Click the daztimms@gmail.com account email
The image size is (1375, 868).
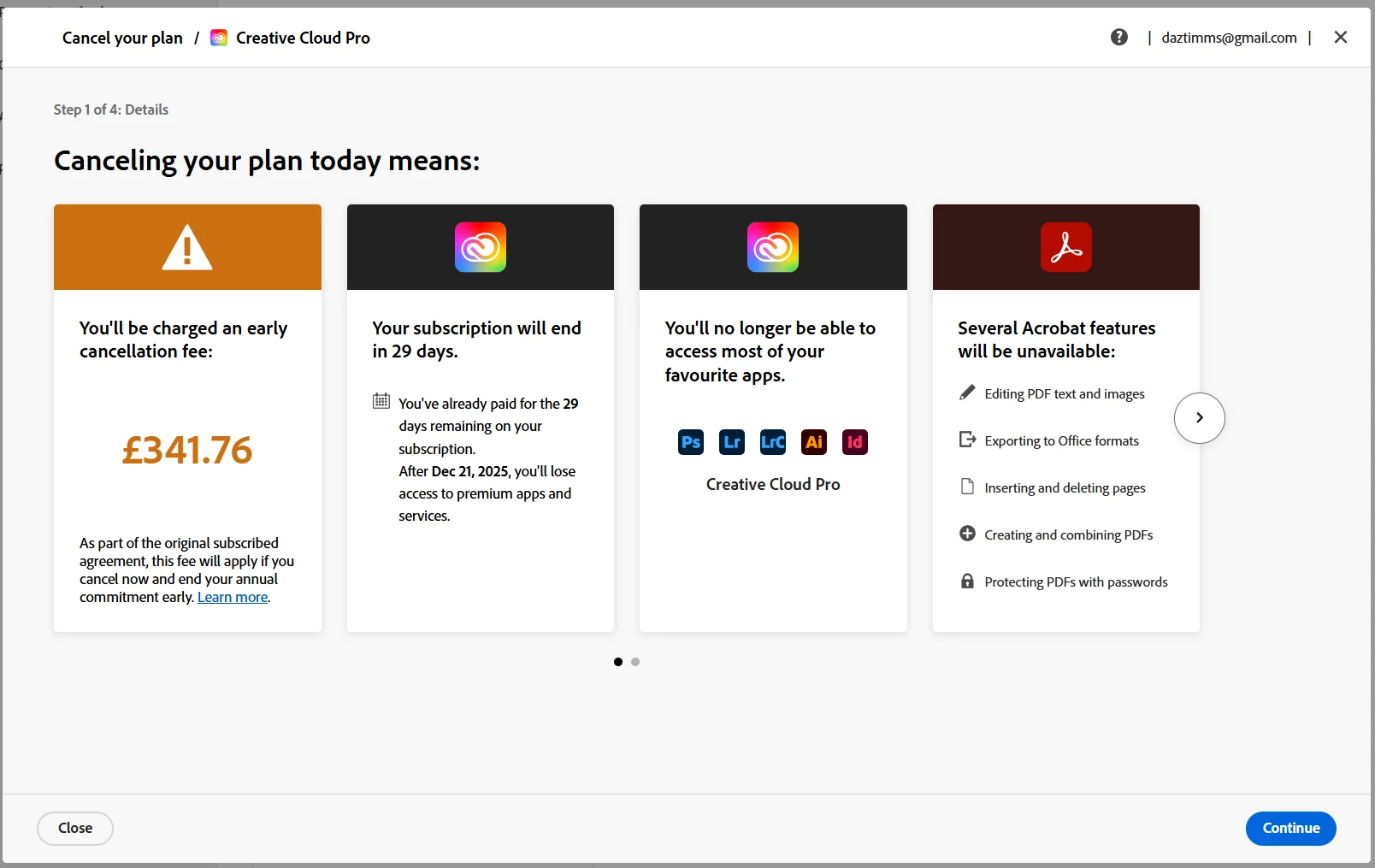pyautogui.click(x=1229, y=38)
